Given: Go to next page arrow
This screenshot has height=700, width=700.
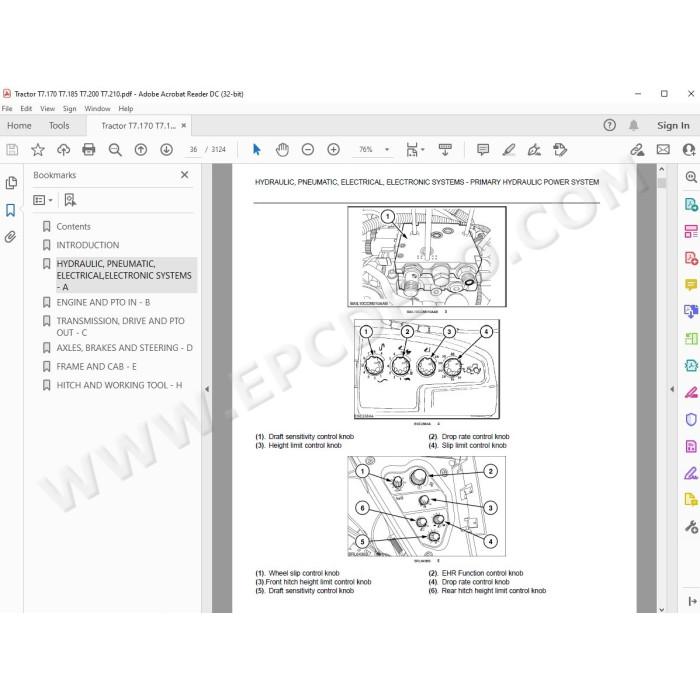Looking at the screenshot, I should point(167,150).
